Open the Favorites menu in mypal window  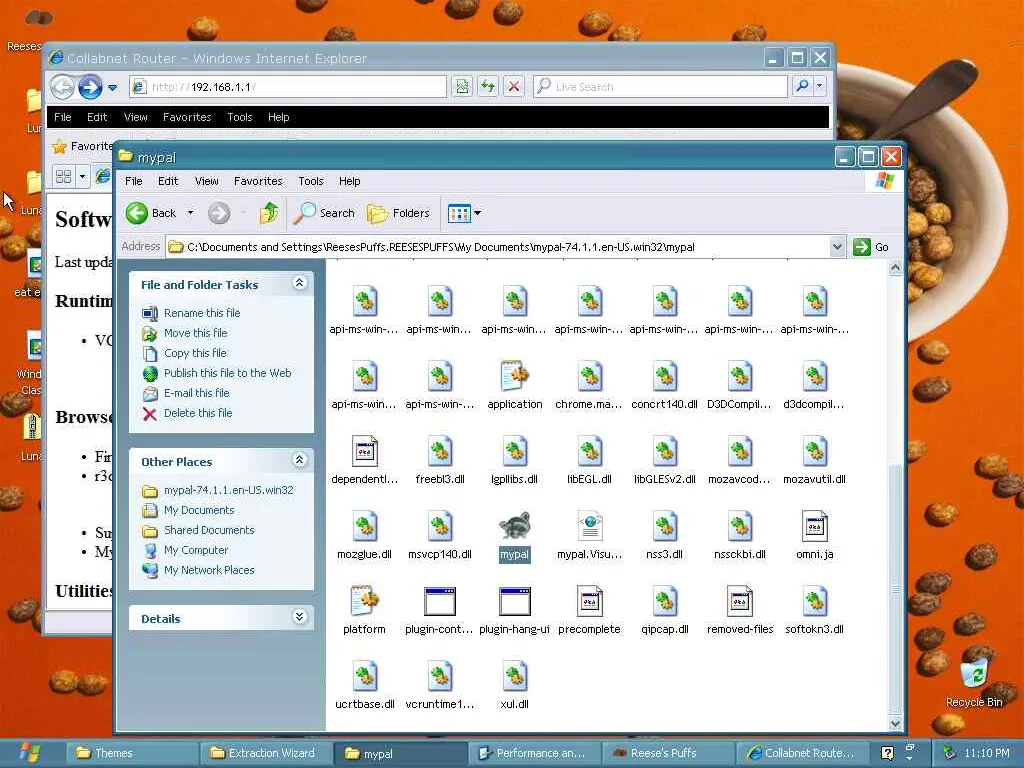pyautogui.click(x=258, y=181)
